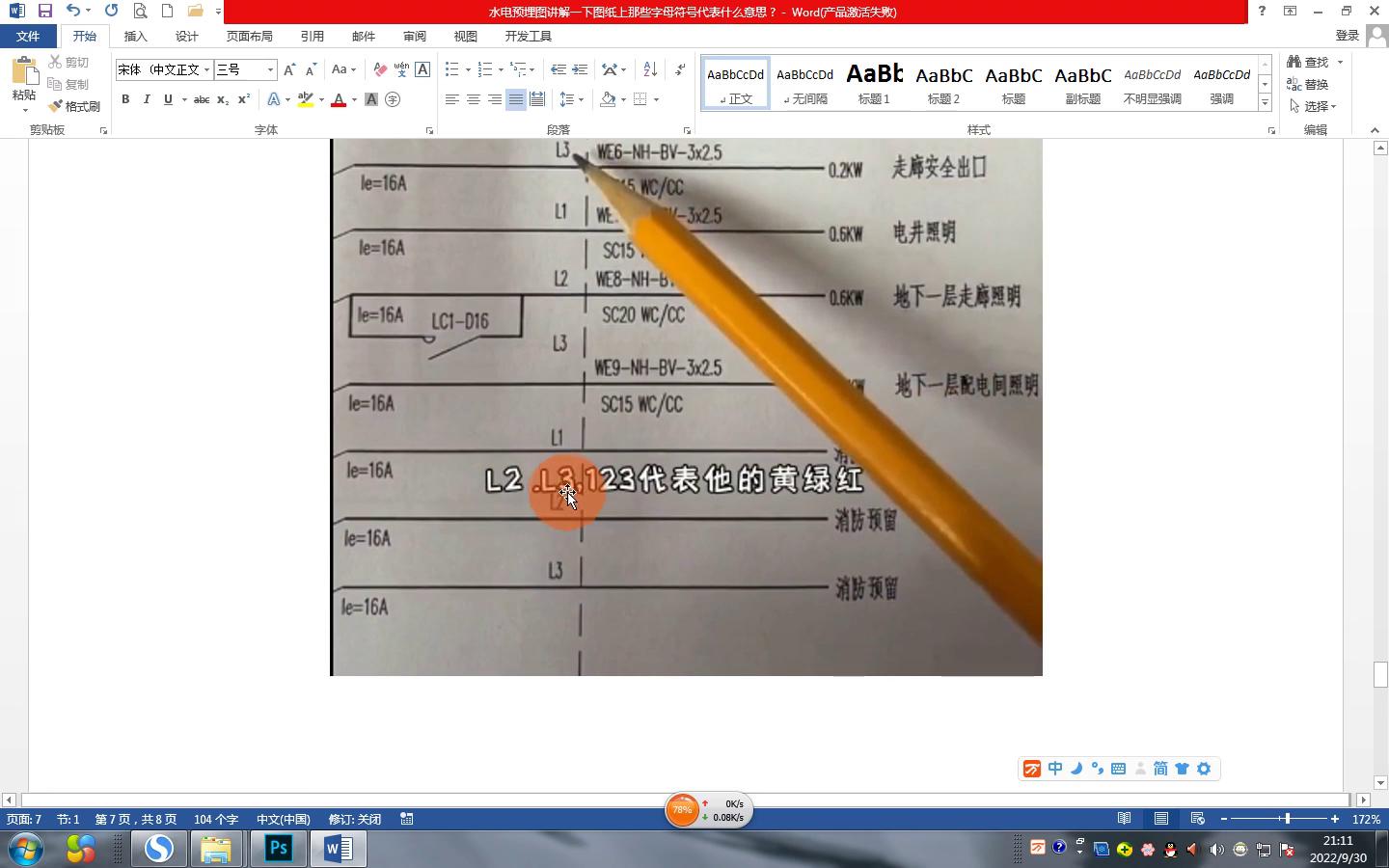This screenshot has height=868, width=1389.
Task: Open Photoshop from the taskbar
Action: 278,849
